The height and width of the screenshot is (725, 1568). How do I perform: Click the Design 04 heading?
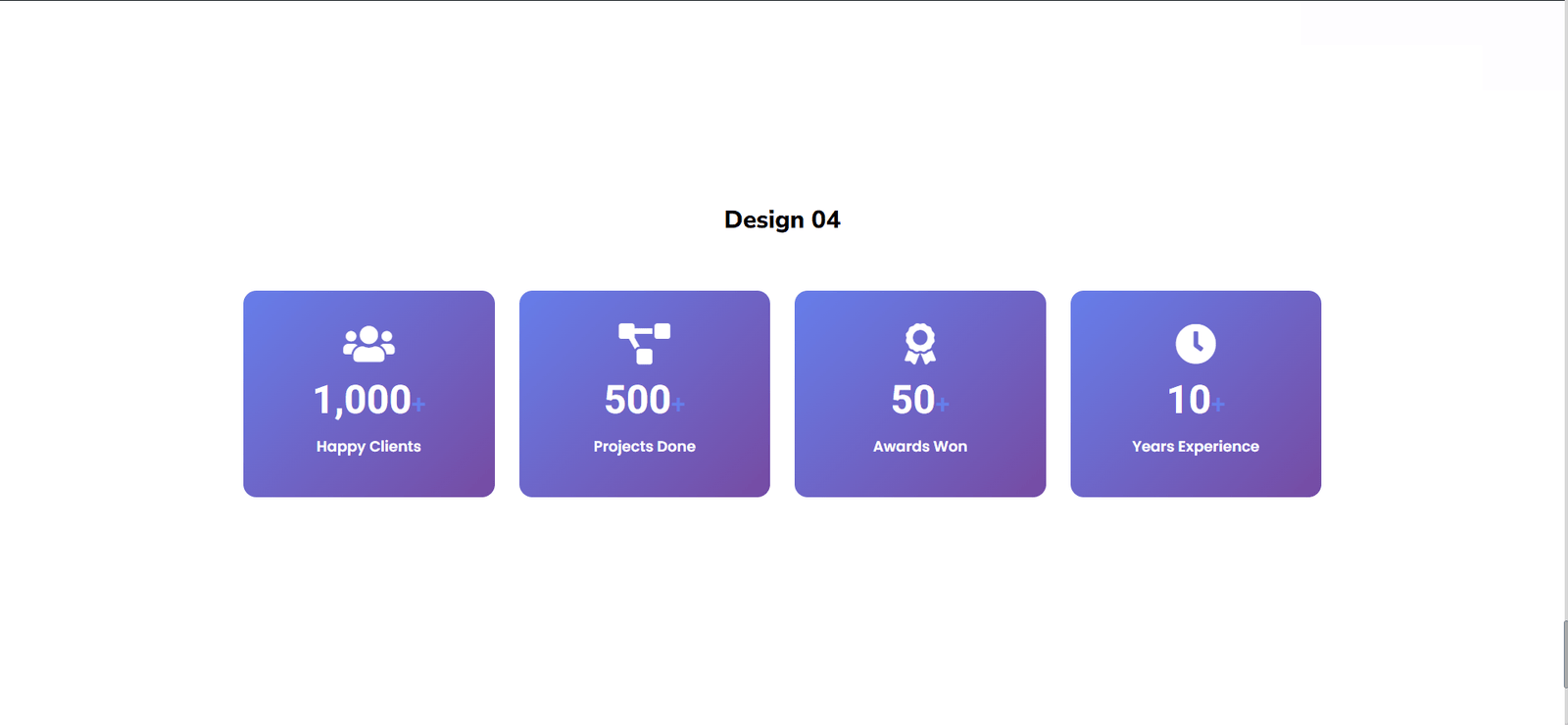[782, 219]
